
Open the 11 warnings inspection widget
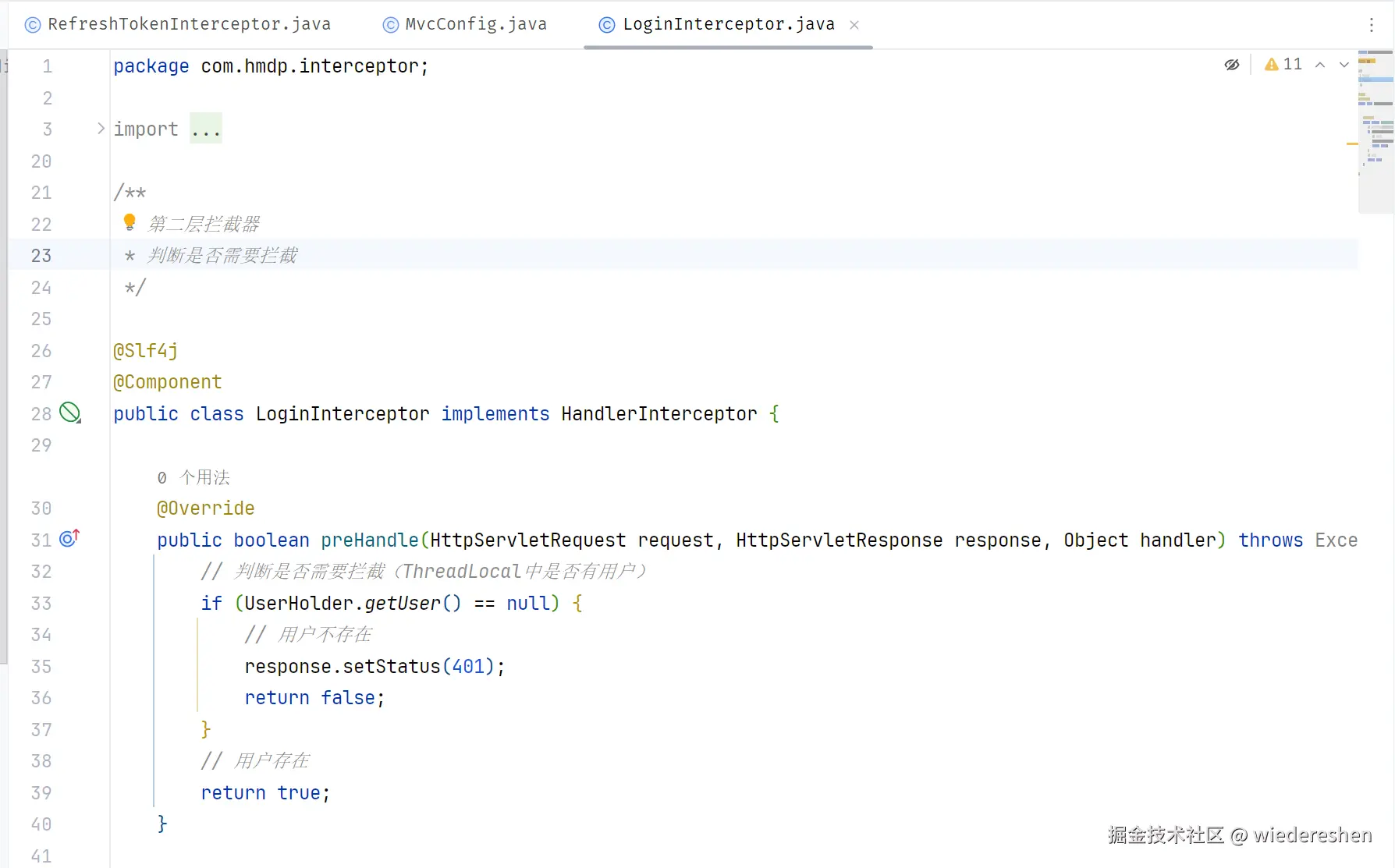[x=1283, y=64]
